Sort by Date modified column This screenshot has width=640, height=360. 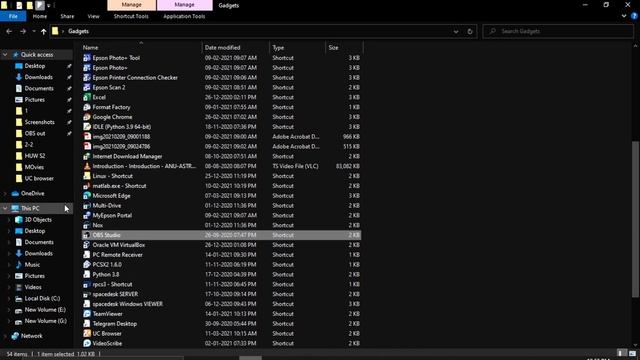236,48
